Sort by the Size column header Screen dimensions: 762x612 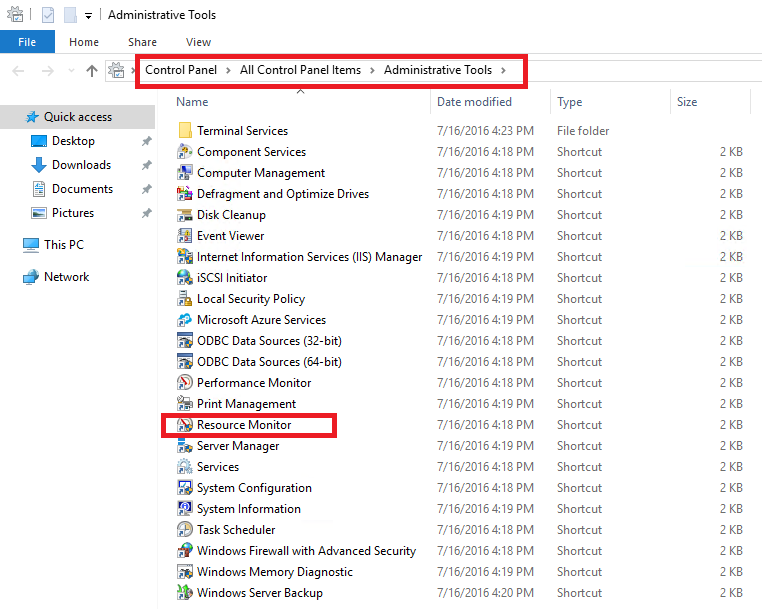tap(687, 102)
